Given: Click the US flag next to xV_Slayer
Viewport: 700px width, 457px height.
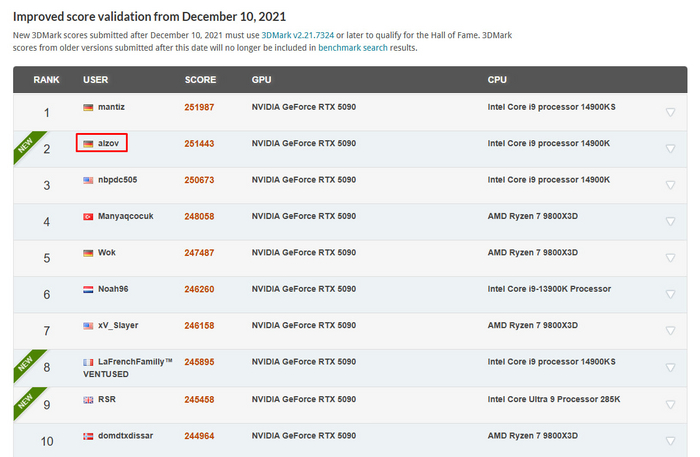Looking at the screenshot, I should coord(88,326).
